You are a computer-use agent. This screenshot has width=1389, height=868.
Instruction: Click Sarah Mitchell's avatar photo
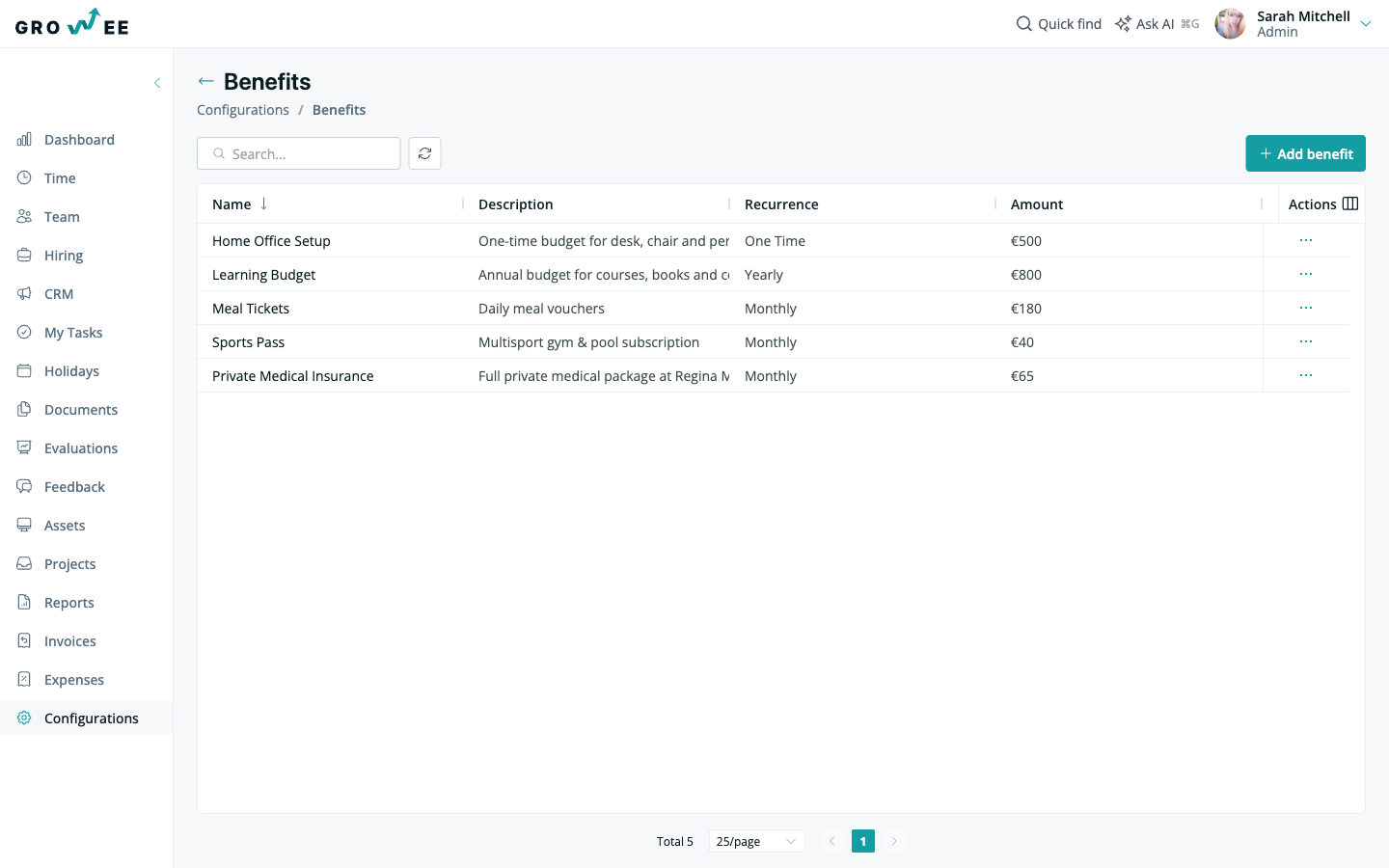[x=1230, y=23]
